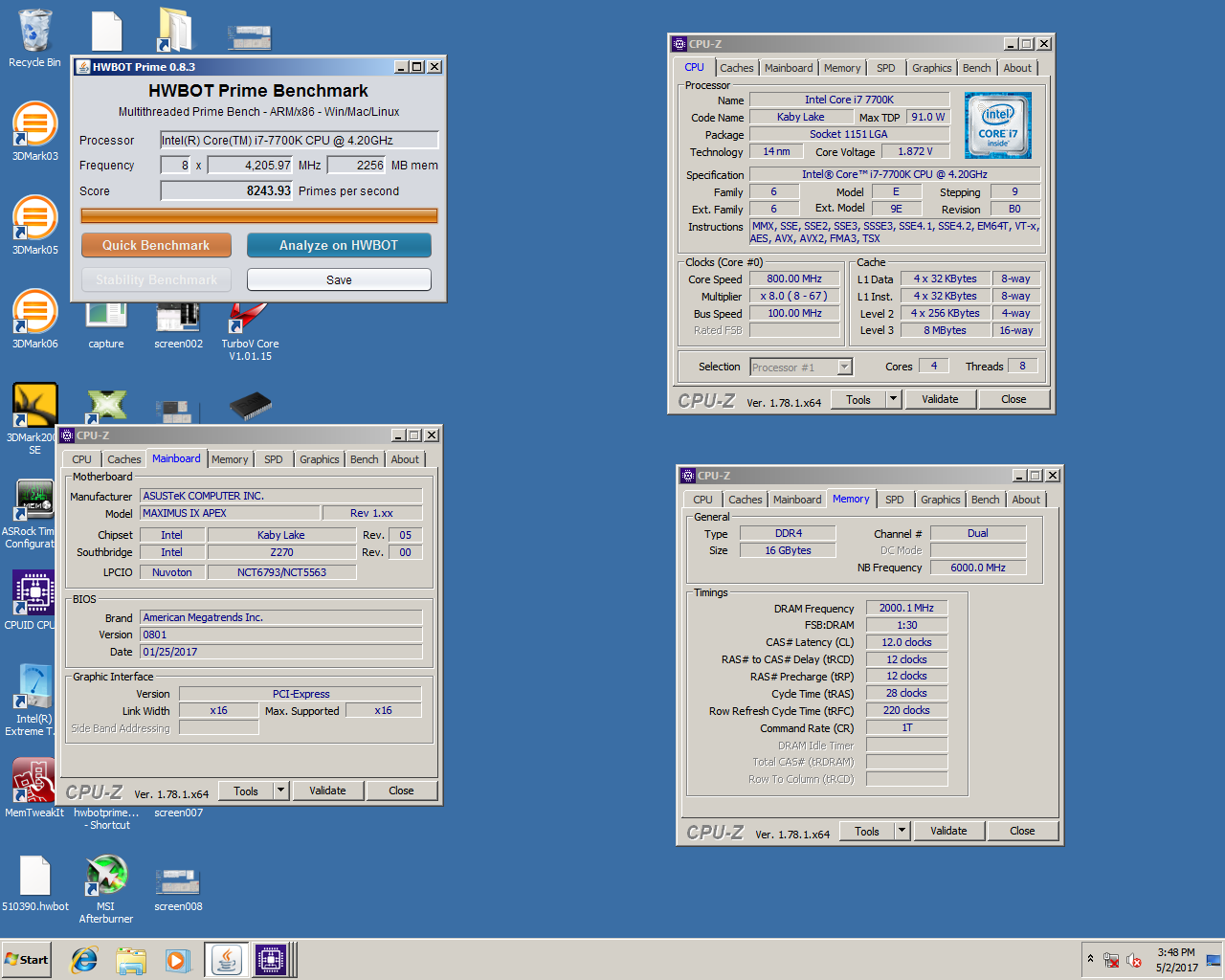Image resolution: width=1225 pixels, height=980 pixels.
Task: Click the volume speaker tray icon
Action: click(1134, 960)
